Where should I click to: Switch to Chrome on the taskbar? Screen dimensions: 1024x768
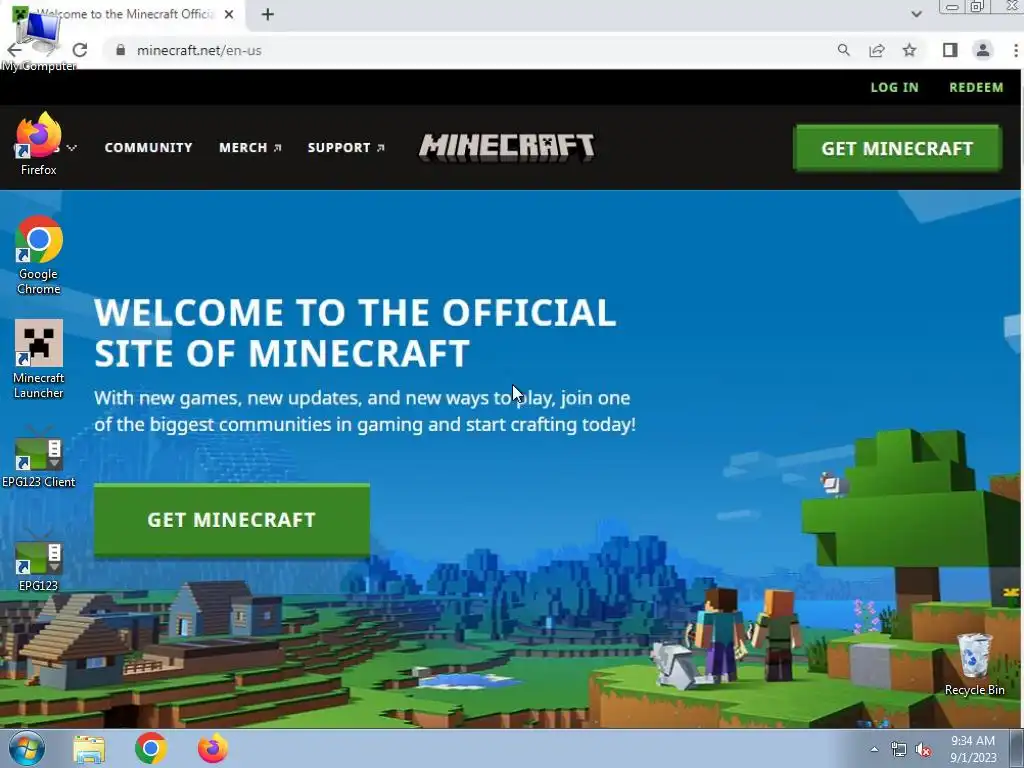click(151, 748)
